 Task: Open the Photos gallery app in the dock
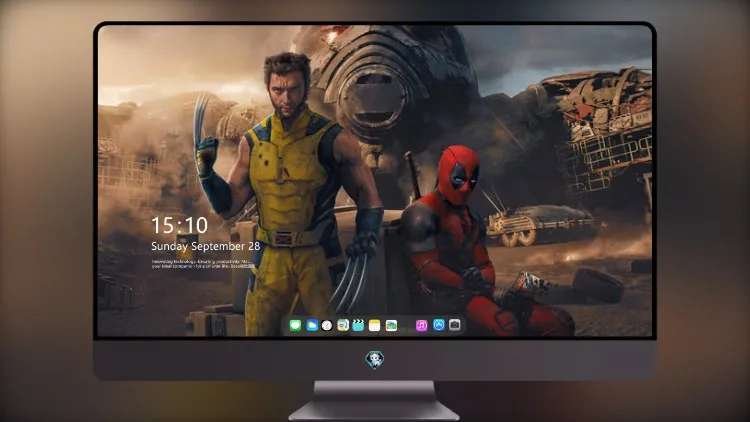[x=391, y=326]
